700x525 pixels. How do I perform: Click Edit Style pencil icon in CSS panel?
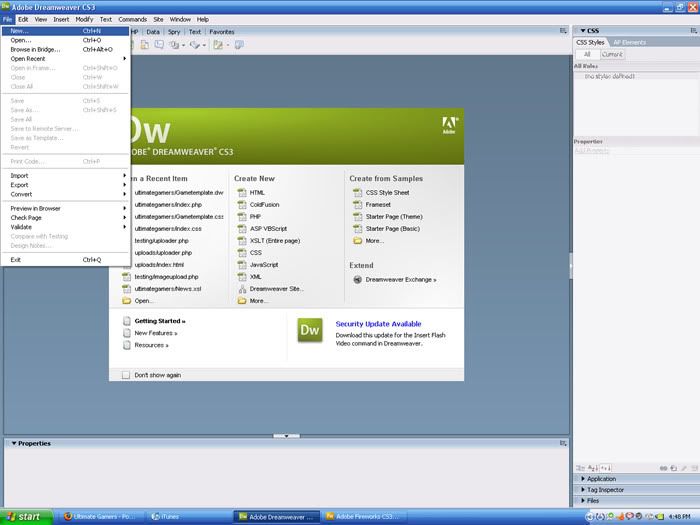pyautogui.click(x=684, y=468)
